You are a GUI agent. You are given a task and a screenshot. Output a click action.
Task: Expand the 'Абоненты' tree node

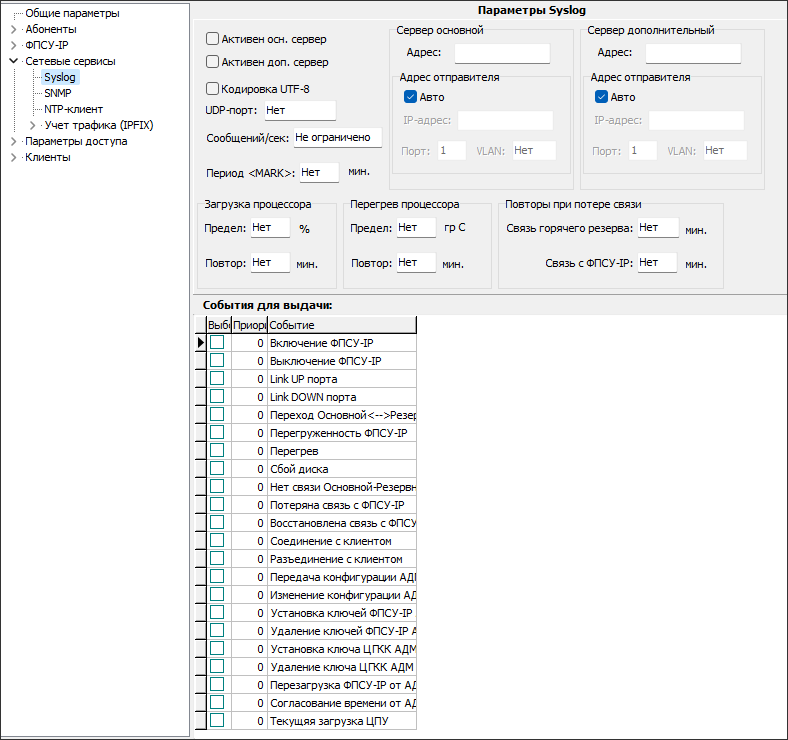pyautogui.click(x=13, y=29)
